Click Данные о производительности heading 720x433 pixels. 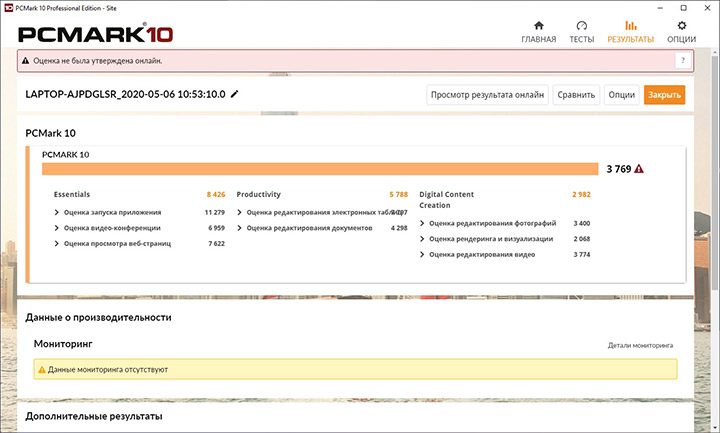coord(98,317)
